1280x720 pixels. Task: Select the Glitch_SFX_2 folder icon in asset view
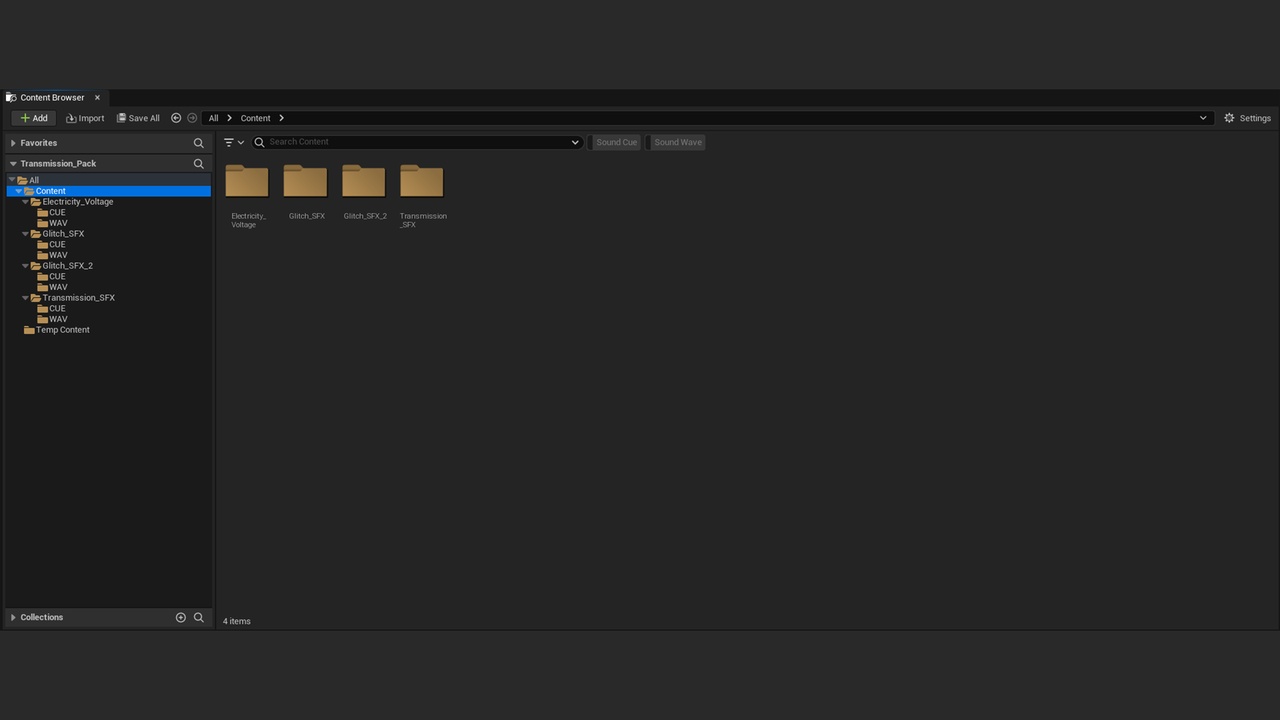[x=364, y=181]
